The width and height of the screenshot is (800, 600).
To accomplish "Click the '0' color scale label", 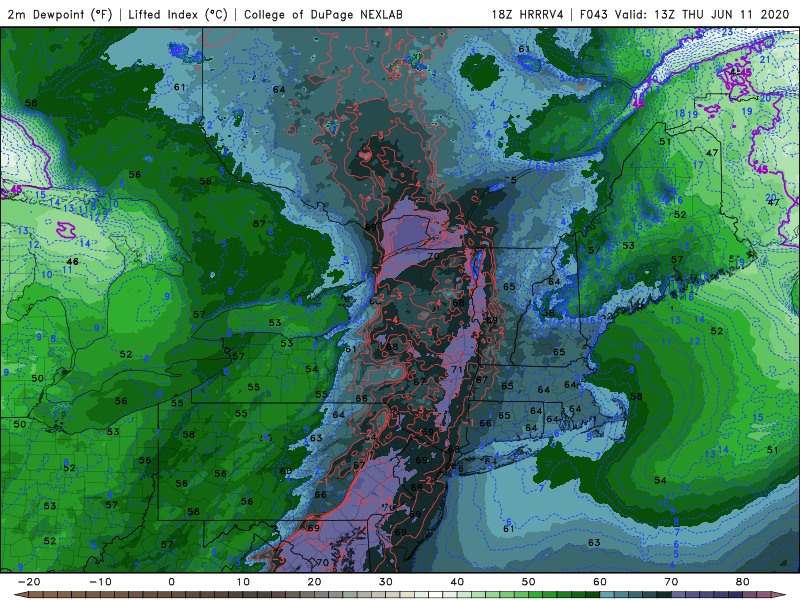I will tap(171, 582).
